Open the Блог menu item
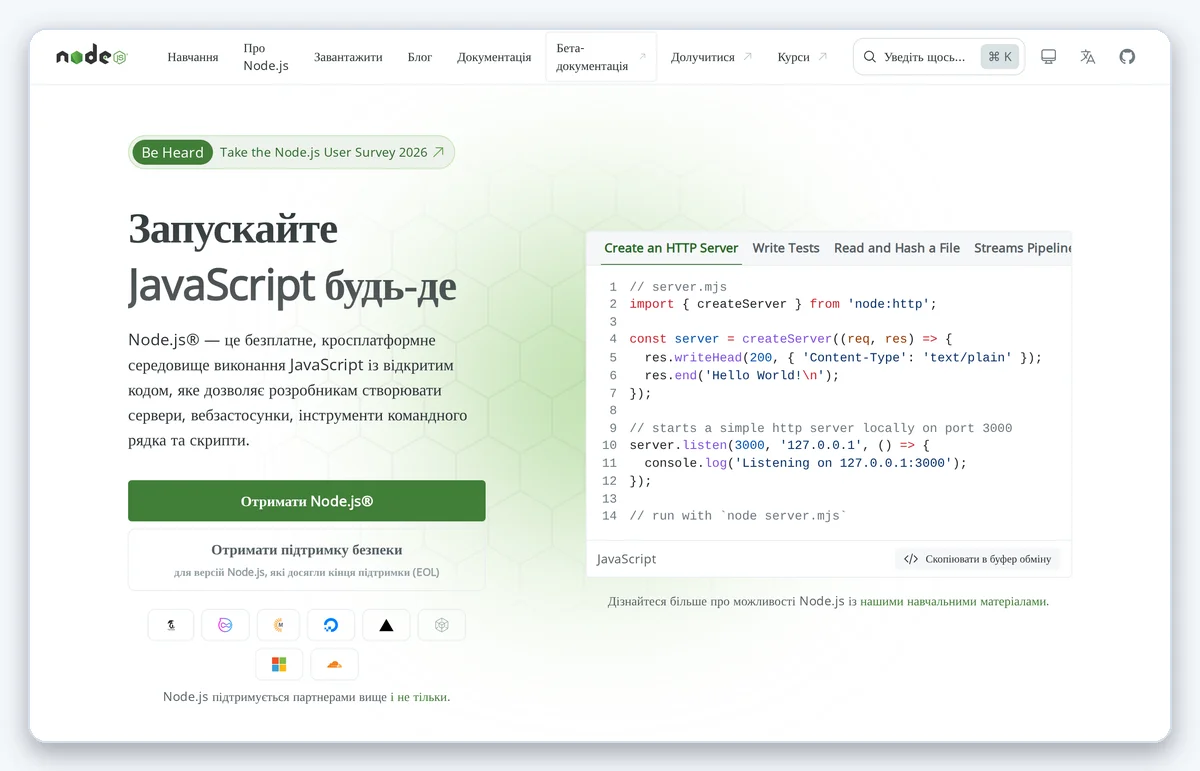Image resolution: width=1200 pixels, height=771 pixels. point(420,57)
